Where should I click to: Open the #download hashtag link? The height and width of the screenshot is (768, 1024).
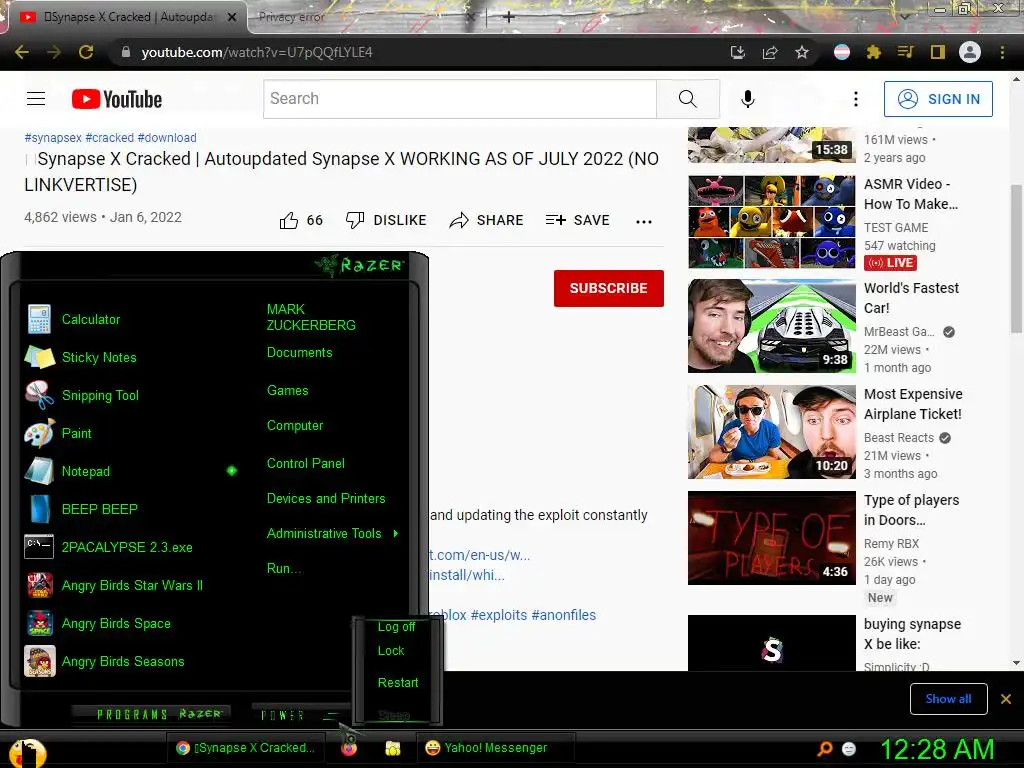pos(167,138)
